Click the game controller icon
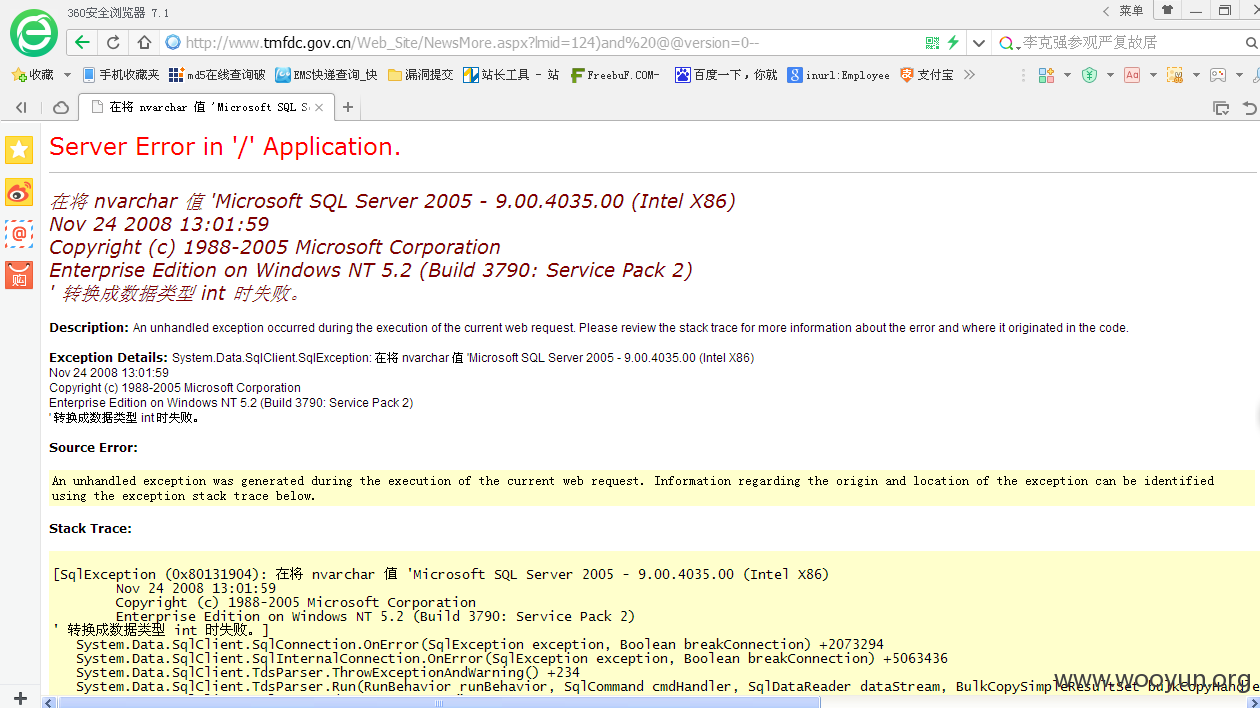 point(1218,75)
